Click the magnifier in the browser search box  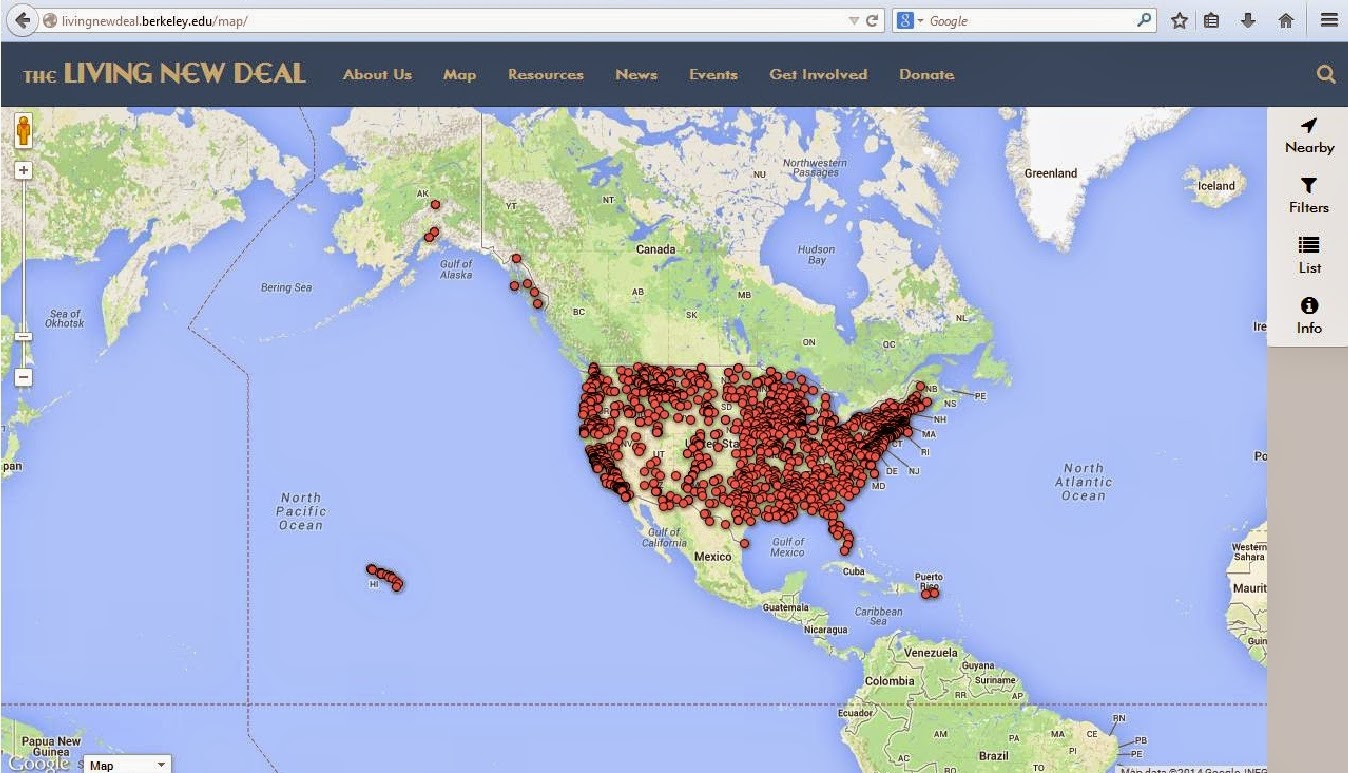pos(1144,20)
